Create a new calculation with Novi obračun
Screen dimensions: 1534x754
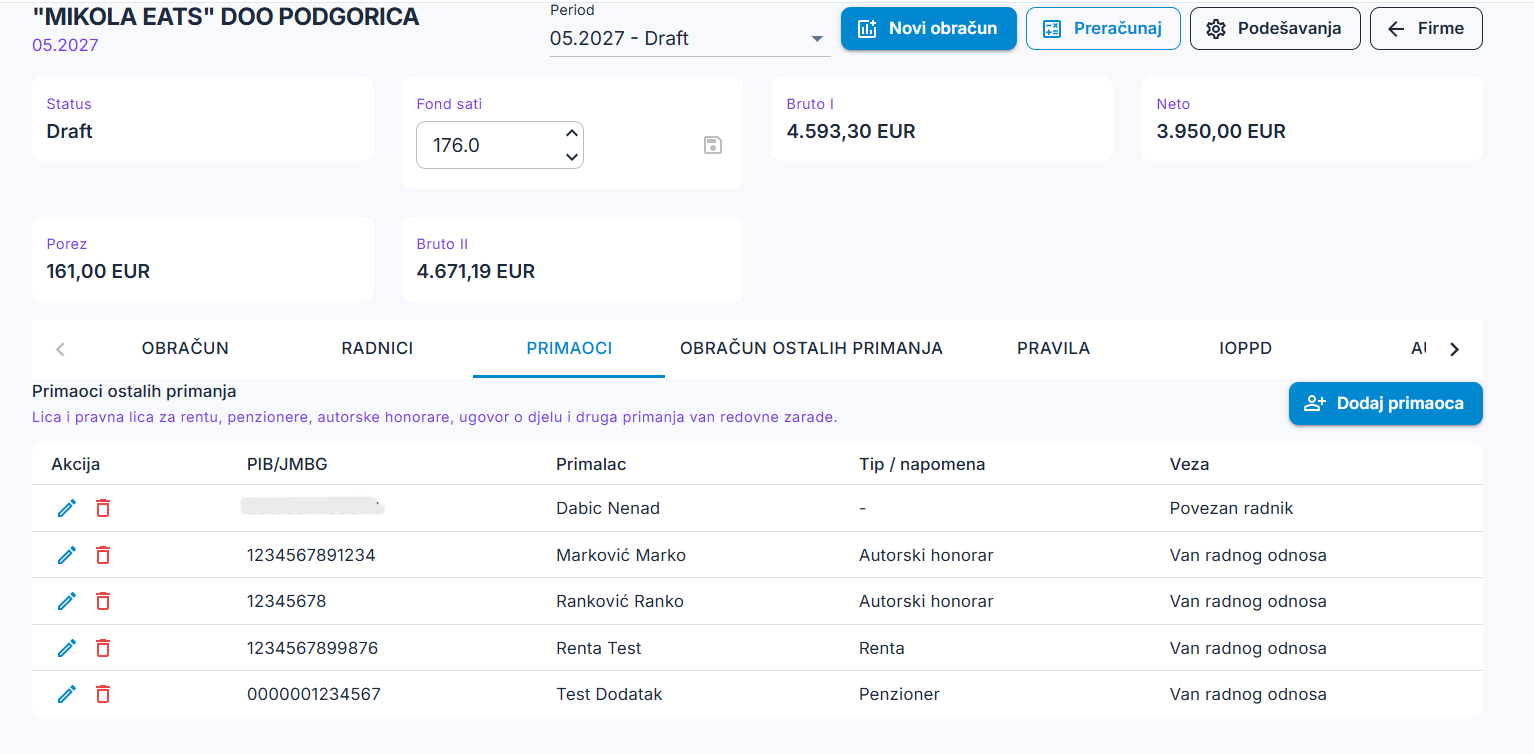tap(928, 28)
